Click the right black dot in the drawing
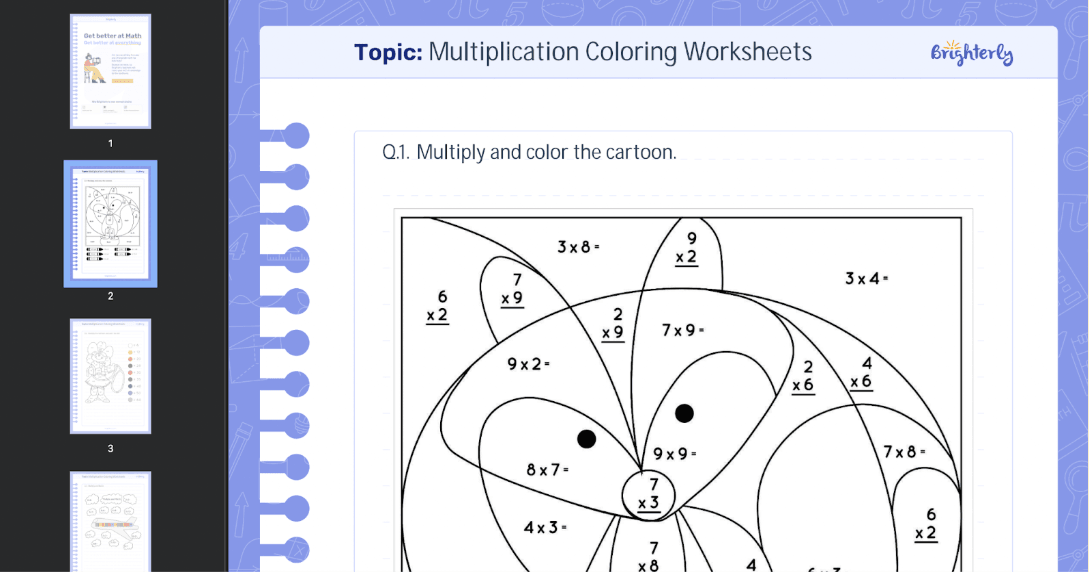 (x=684, y=413)
